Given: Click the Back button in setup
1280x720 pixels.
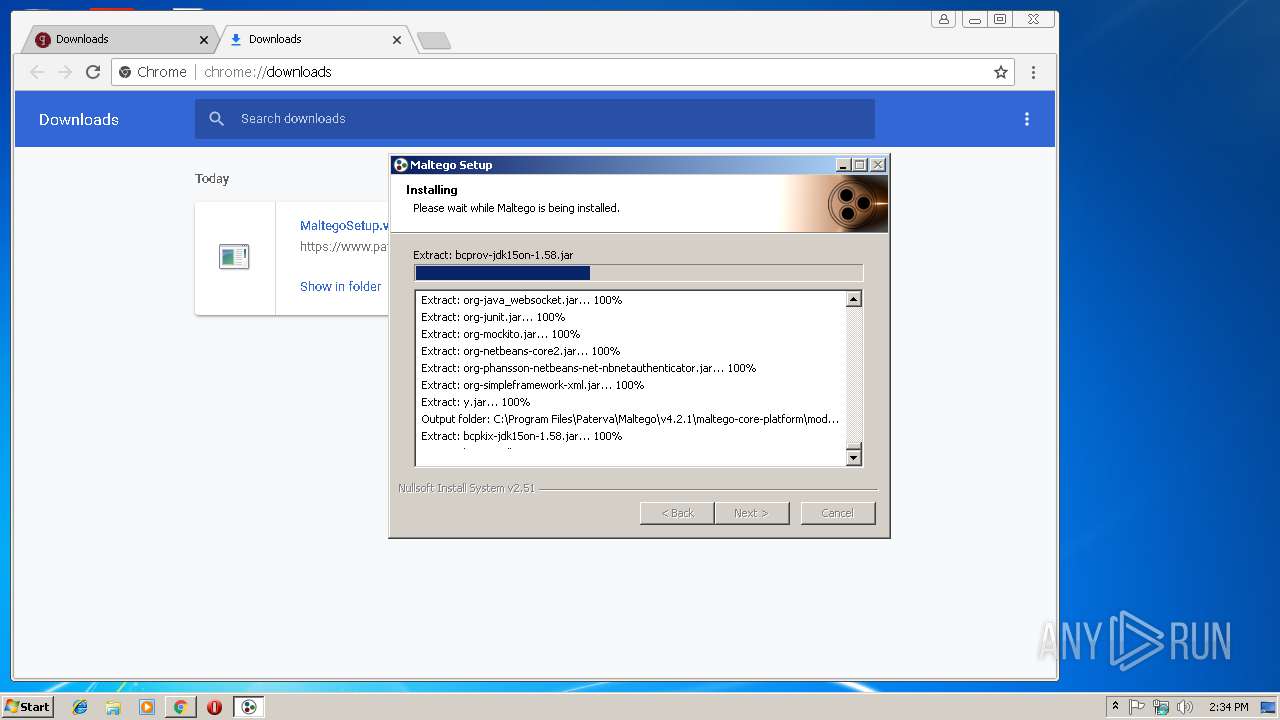Looking at the screenshot, I should pos(677,513).
